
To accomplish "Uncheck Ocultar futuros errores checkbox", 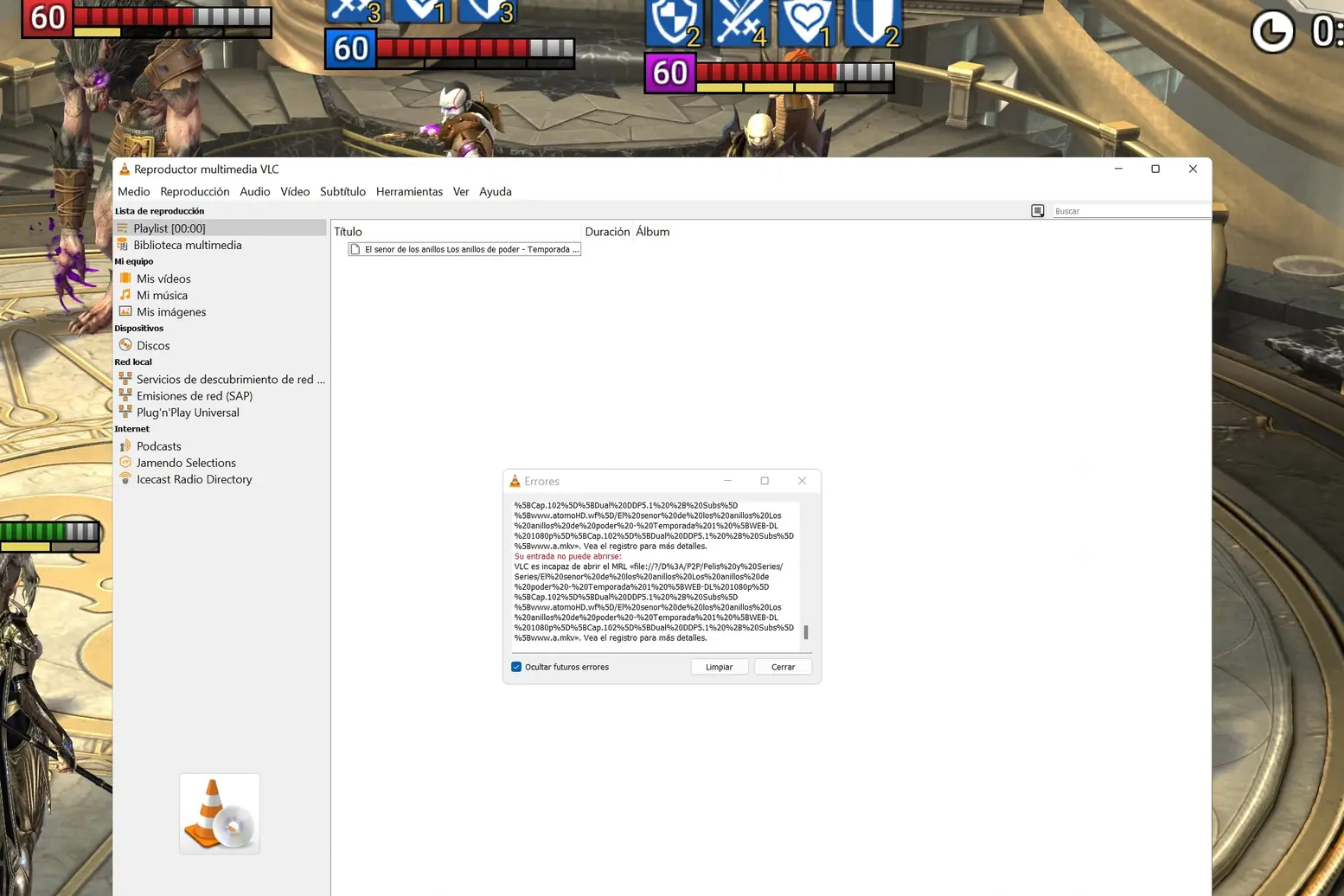I will 516,667.
